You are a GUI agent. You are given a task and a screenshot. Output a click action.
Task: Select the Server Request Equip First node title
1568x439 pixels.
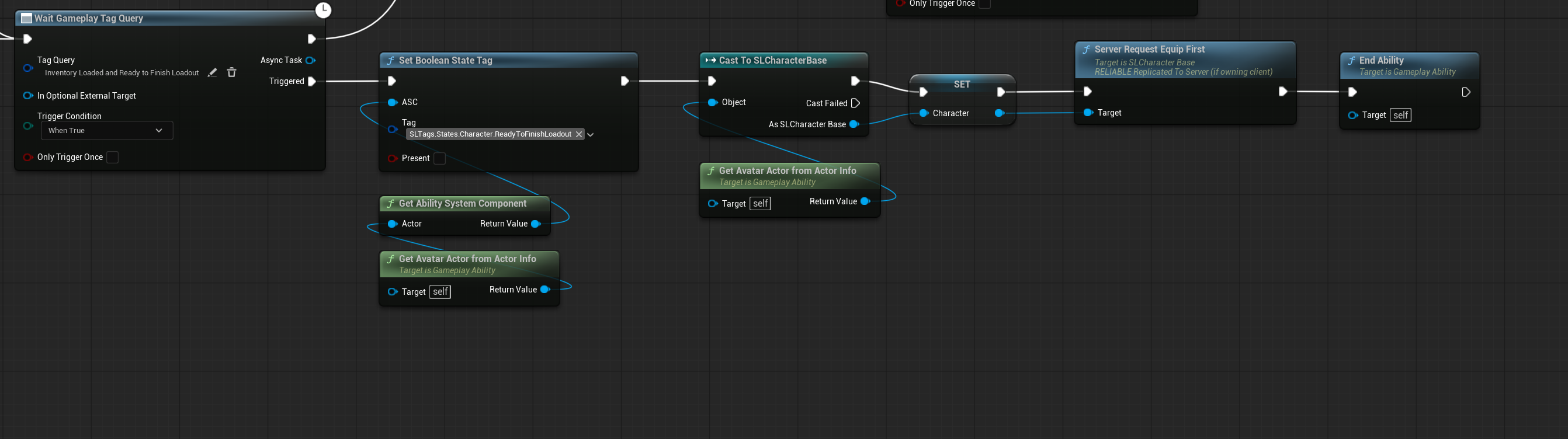tap(1150, 49)
